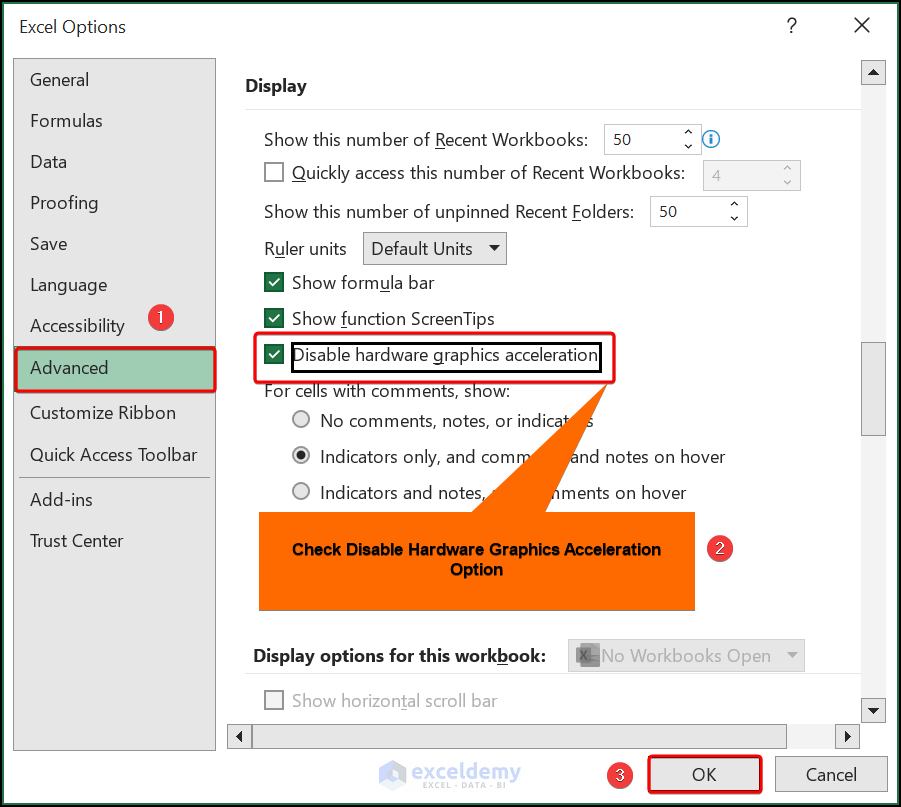Click the Display section heading
This screenshot has height=807, width=901.
click(x=276, y=86)
